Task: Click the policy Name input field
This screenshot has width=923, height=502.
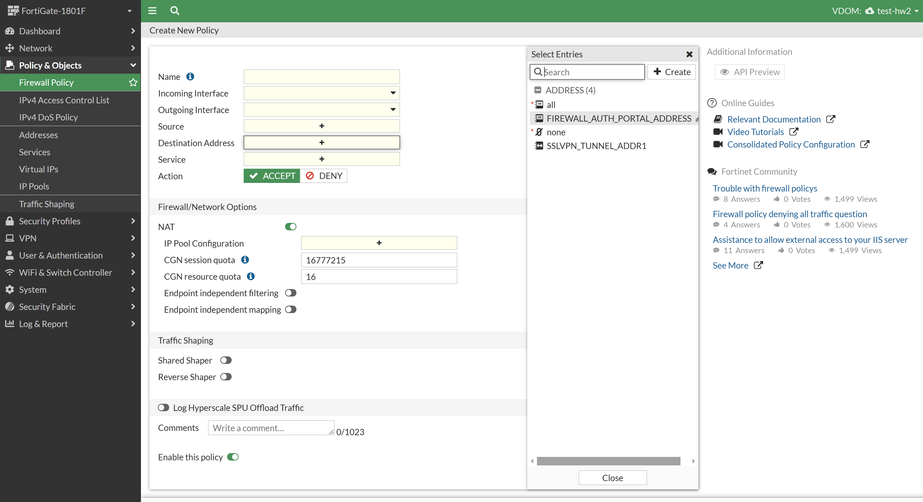Action: pyautogui.click(x=321, y=77)
